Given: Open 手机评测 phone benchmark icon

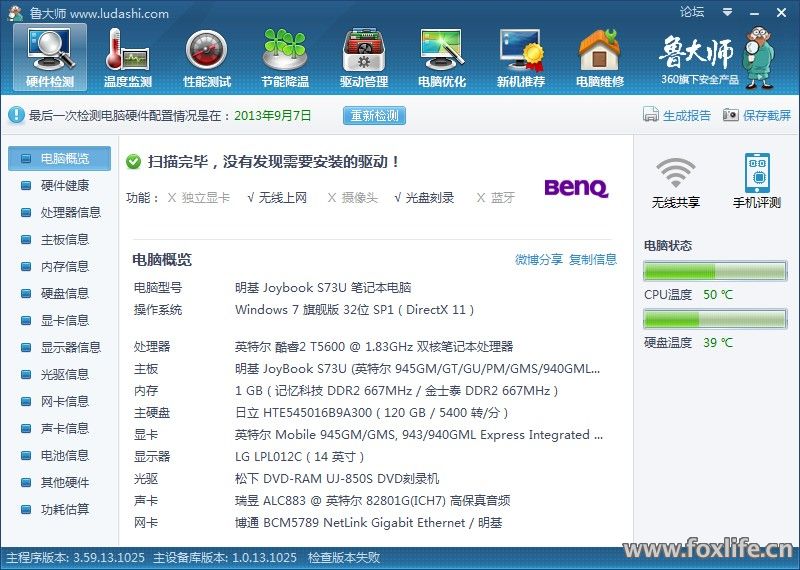Looking at the screenshot, I should click(757, 182).
